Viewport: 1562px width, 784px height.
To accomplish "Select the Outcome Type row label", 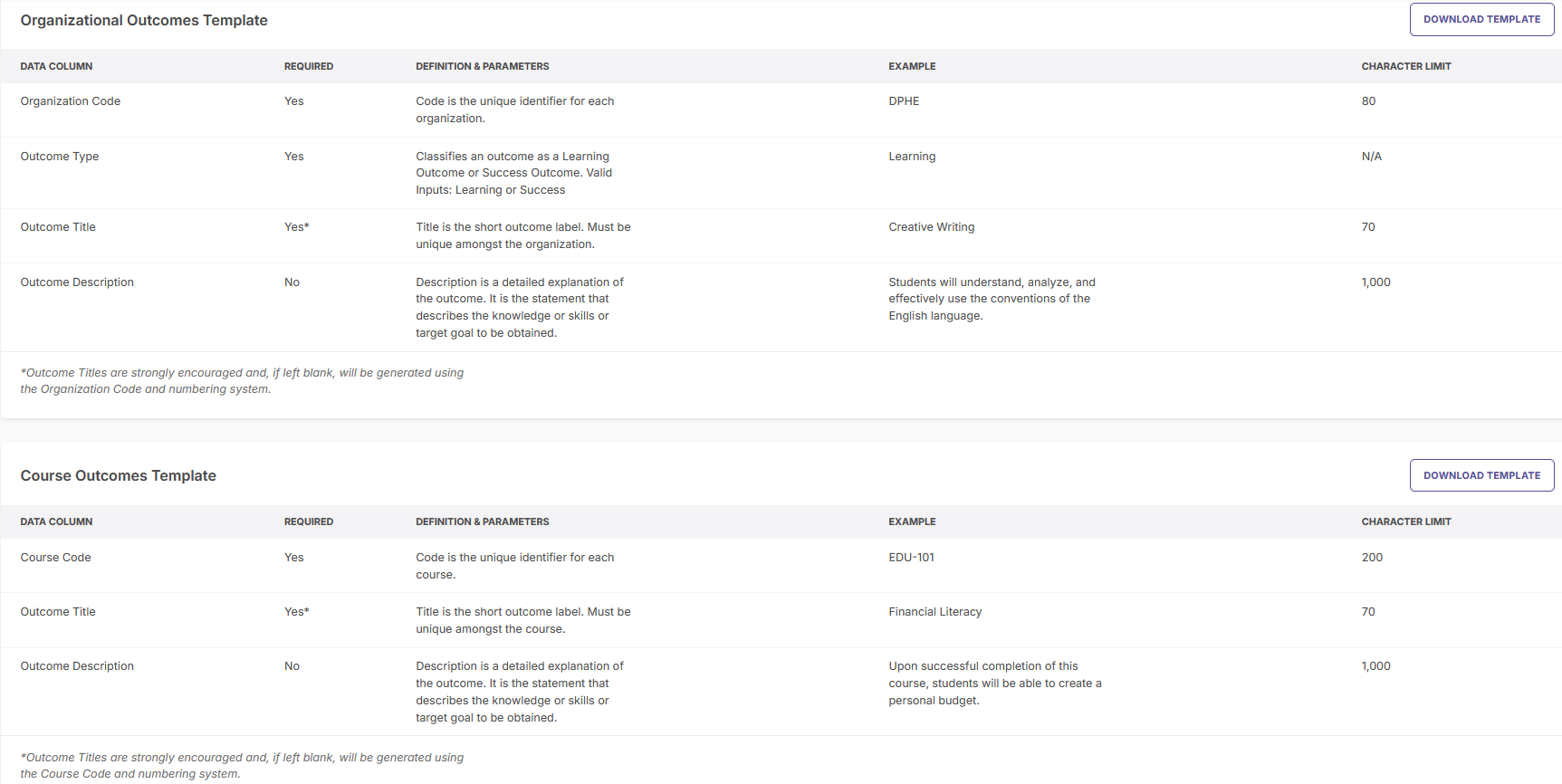I will pos(60,157).
